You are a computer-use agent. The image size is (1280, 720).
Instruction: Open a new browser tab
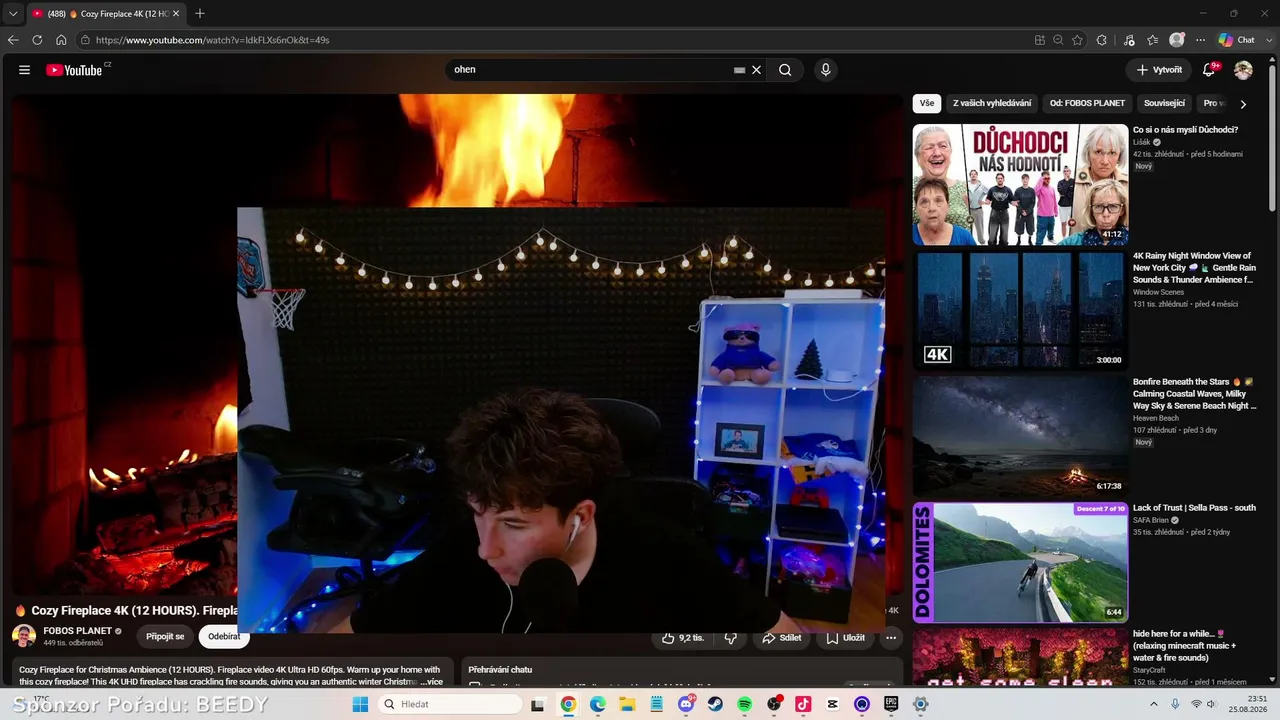pyautogui.click(x=200, y=13)
